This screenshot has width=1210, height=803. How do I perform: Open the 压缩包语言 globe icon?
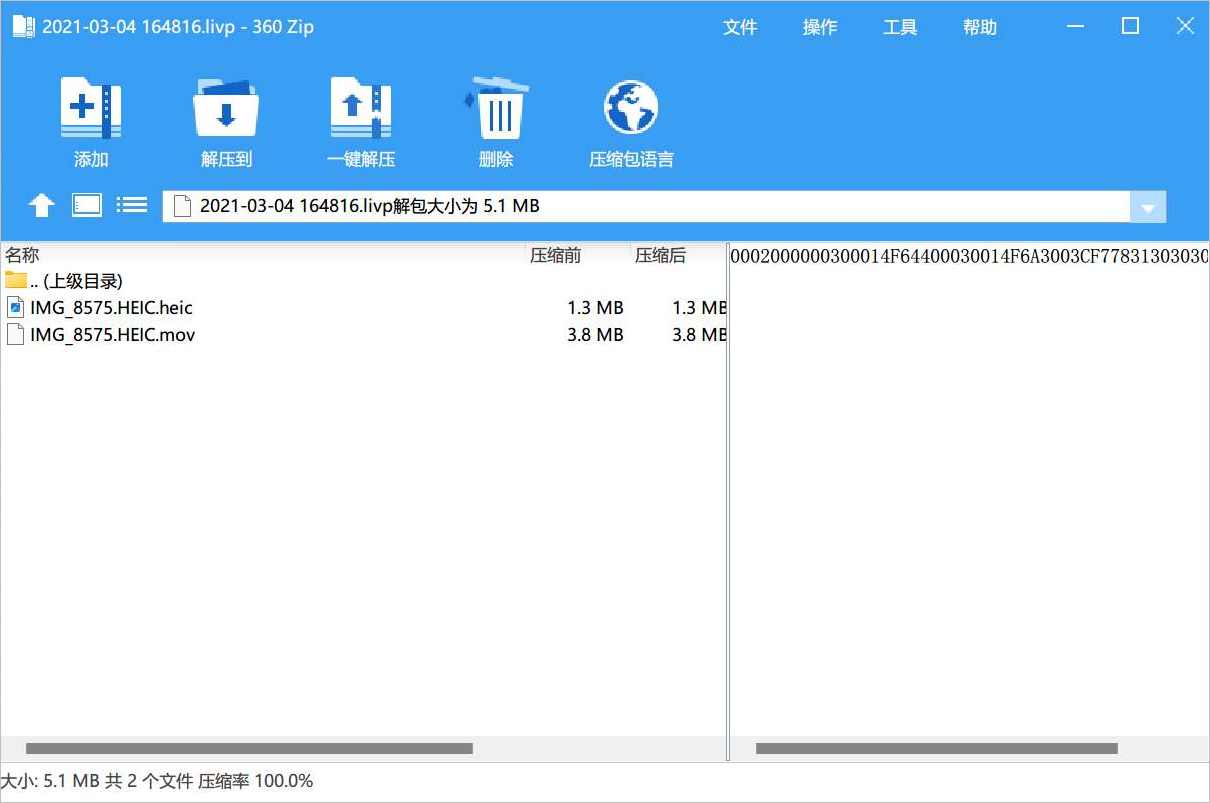[631, 108]
